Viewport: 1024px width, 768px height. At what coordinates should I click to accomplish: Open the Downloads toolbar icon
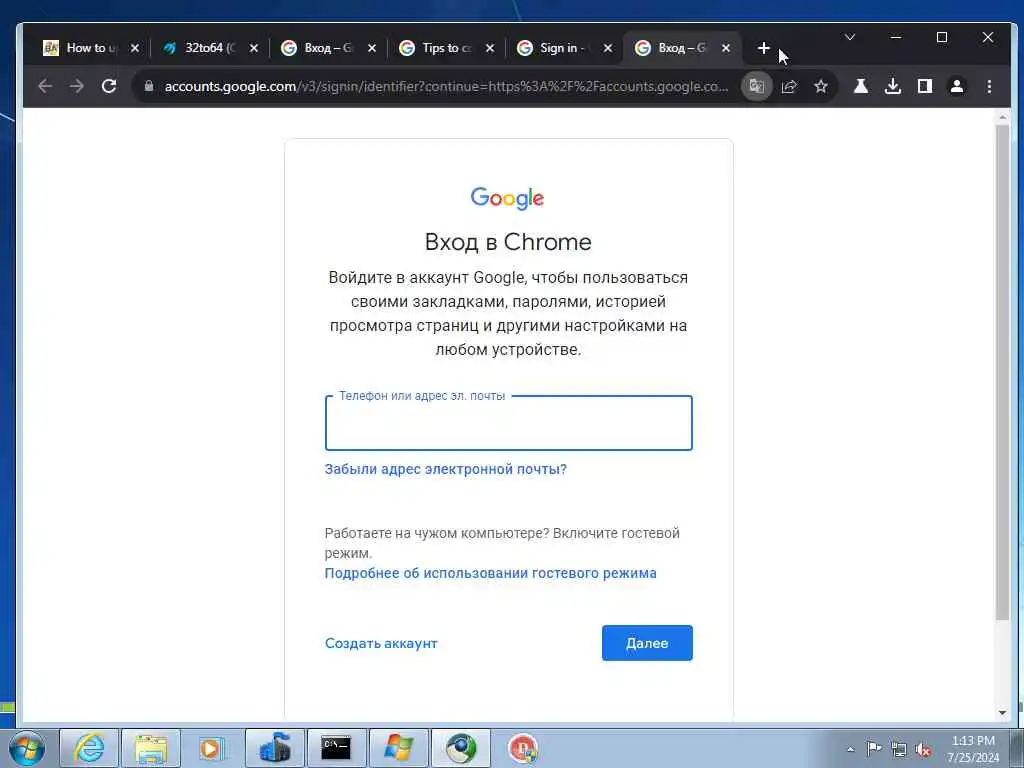click(x=893, y=86)
